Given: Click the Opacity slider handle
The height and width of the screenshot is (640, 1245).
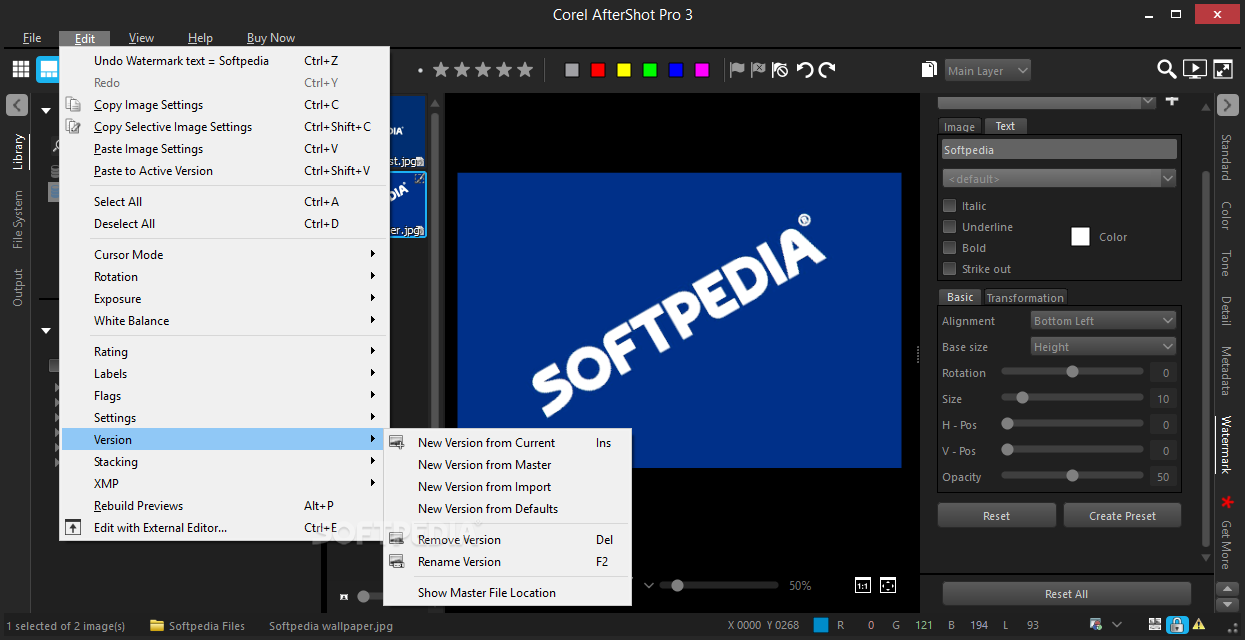Looking at the screenshot, I should pos(1072,476).
